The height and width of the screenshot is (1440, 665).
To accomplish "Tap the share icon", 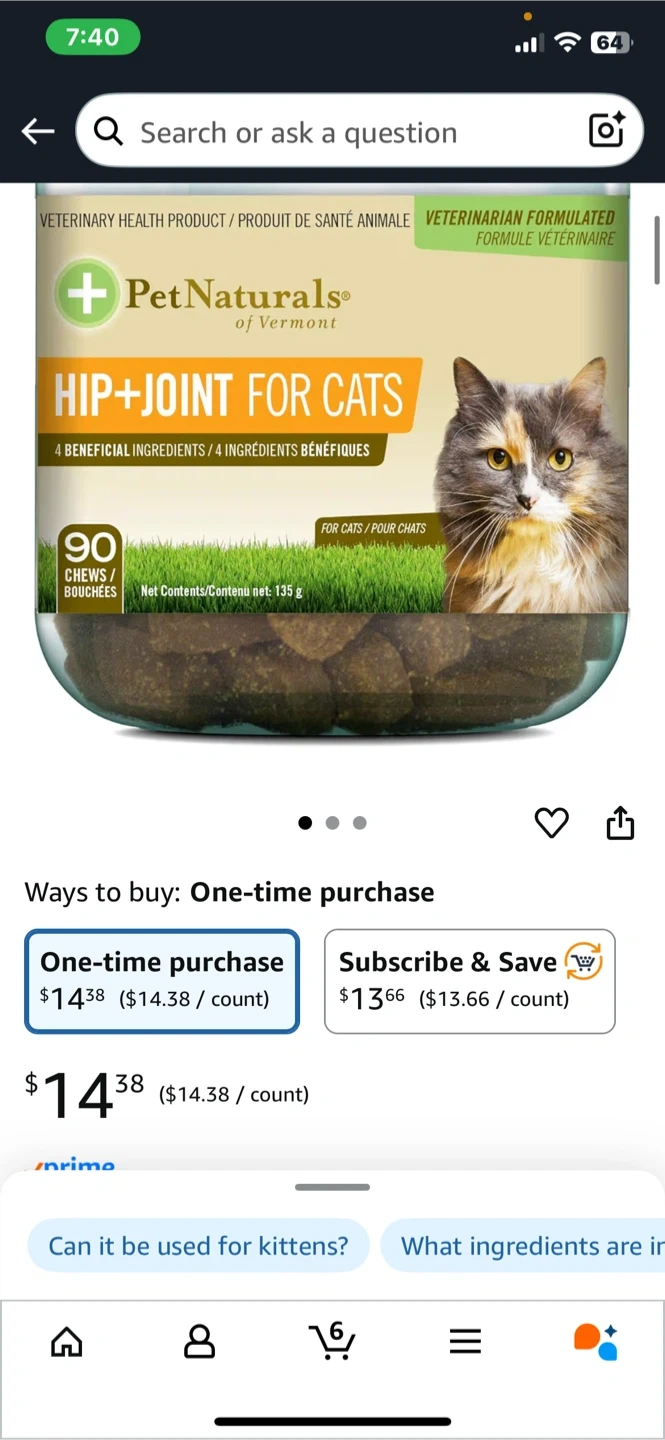I will [x=620, y=822].
